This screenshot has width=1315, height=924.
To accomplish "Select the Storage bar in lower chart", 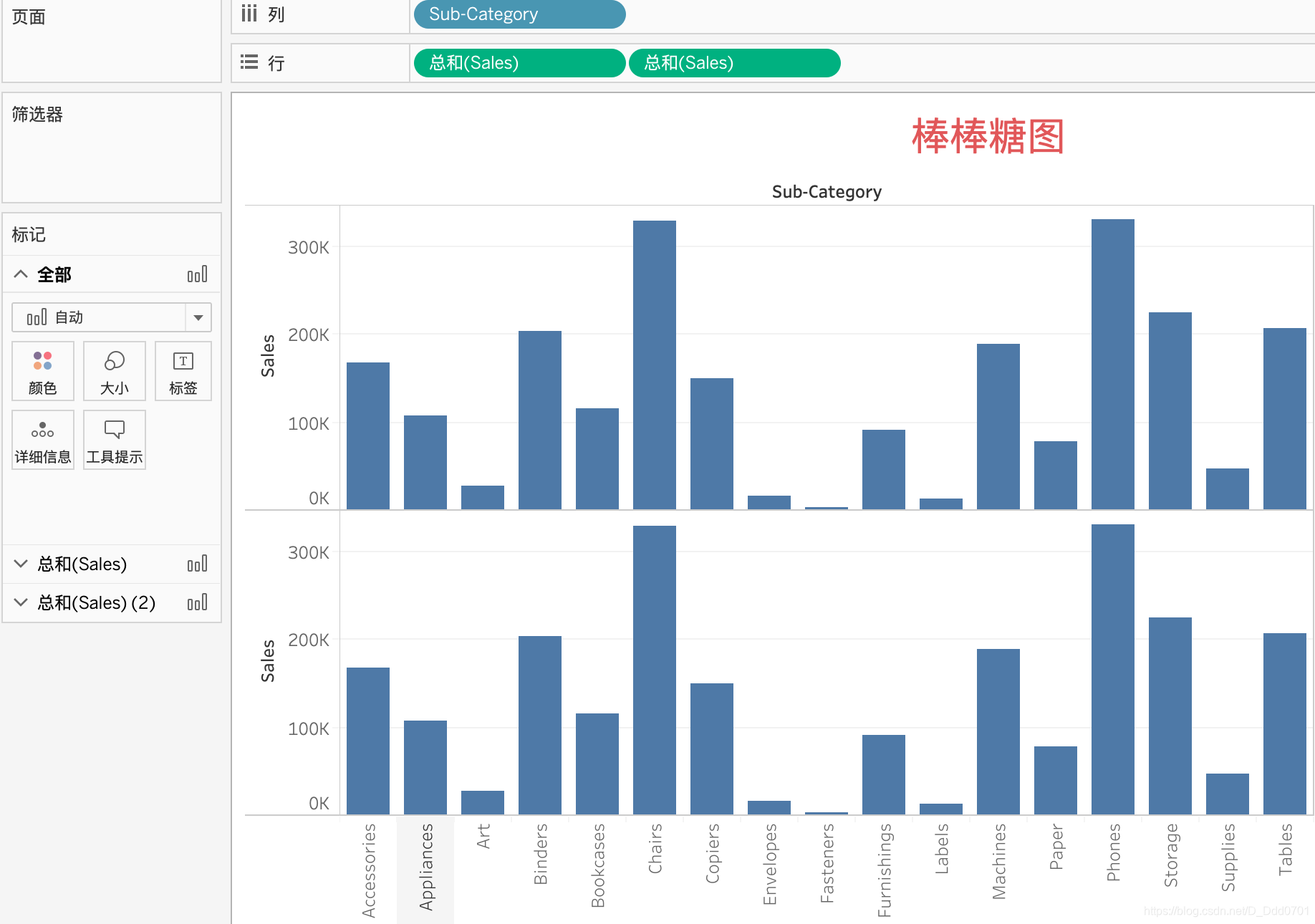I will 1170,716.
